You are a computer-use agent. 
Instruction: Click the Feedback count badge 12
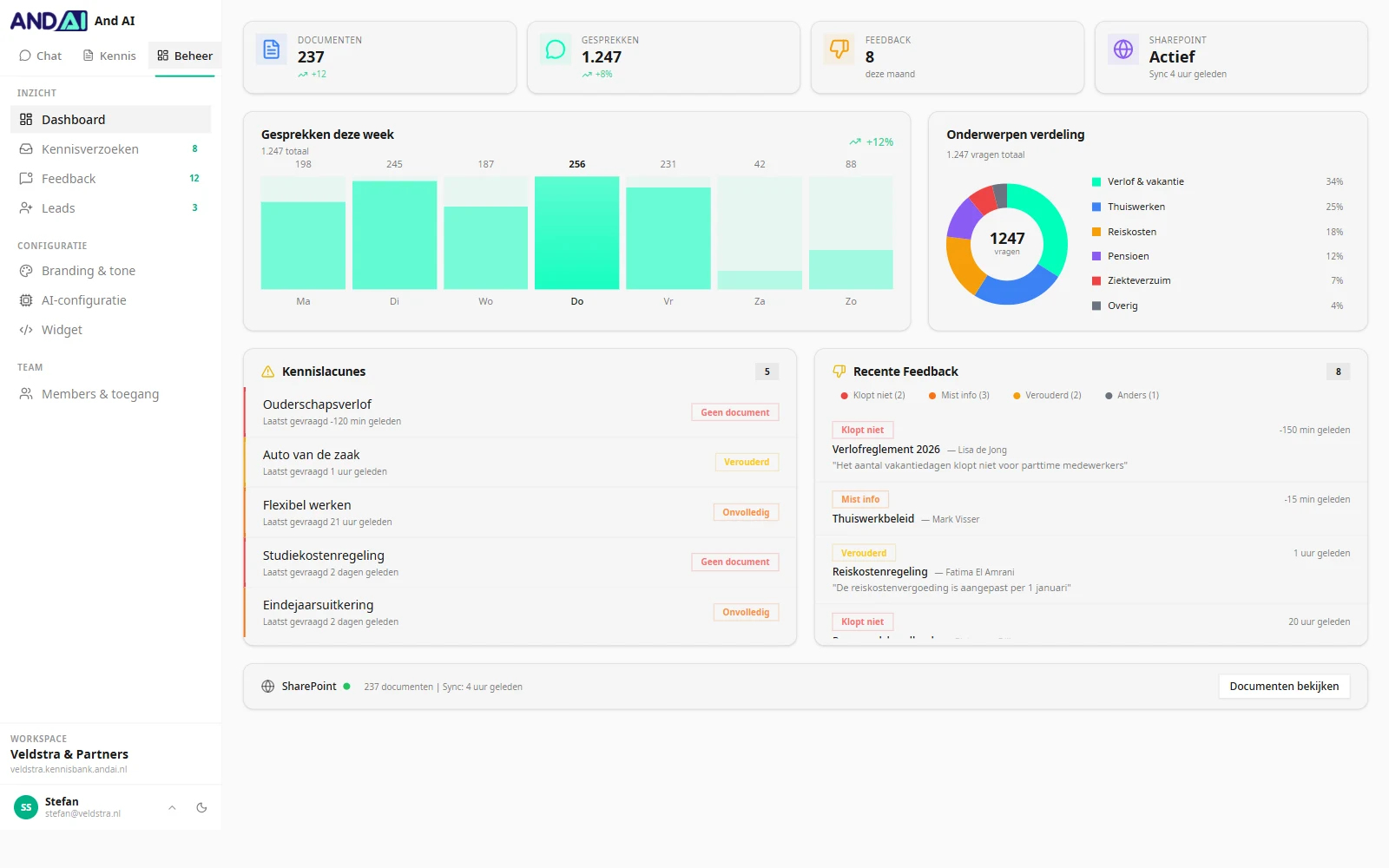pos(194,179)
